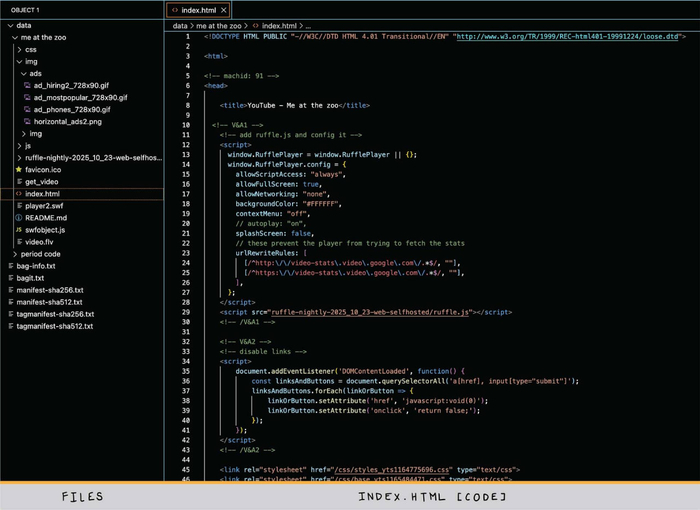
Task: Click the horizontal_ads2.png file icon
Action: coord(27,121)
